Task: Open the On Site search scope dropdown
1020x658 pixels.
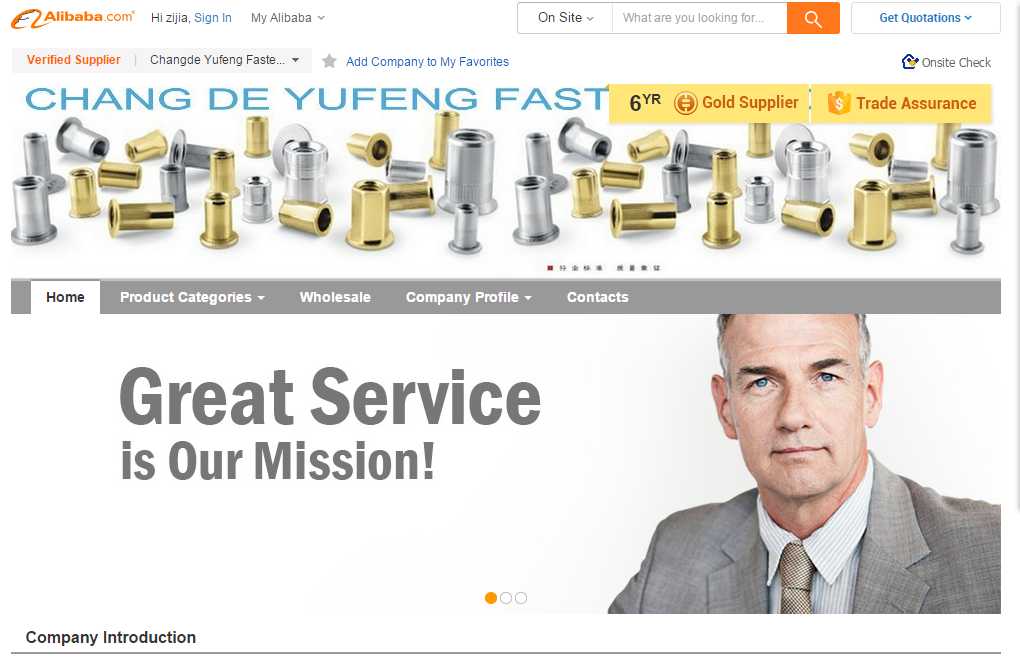Action: (x=565, y=18)
